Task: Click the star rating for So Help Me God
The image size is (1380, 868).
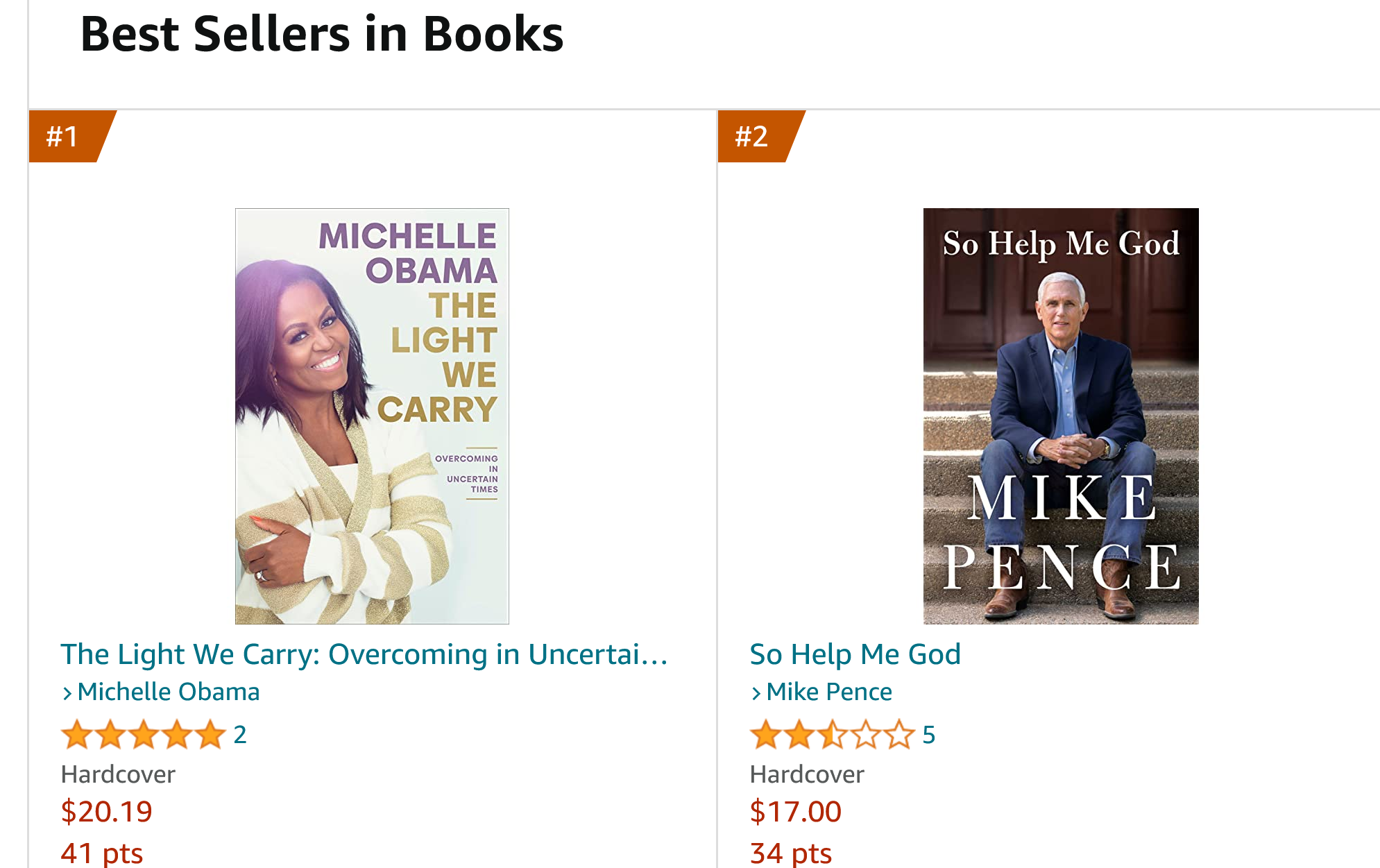Action: tap(832, 735)
